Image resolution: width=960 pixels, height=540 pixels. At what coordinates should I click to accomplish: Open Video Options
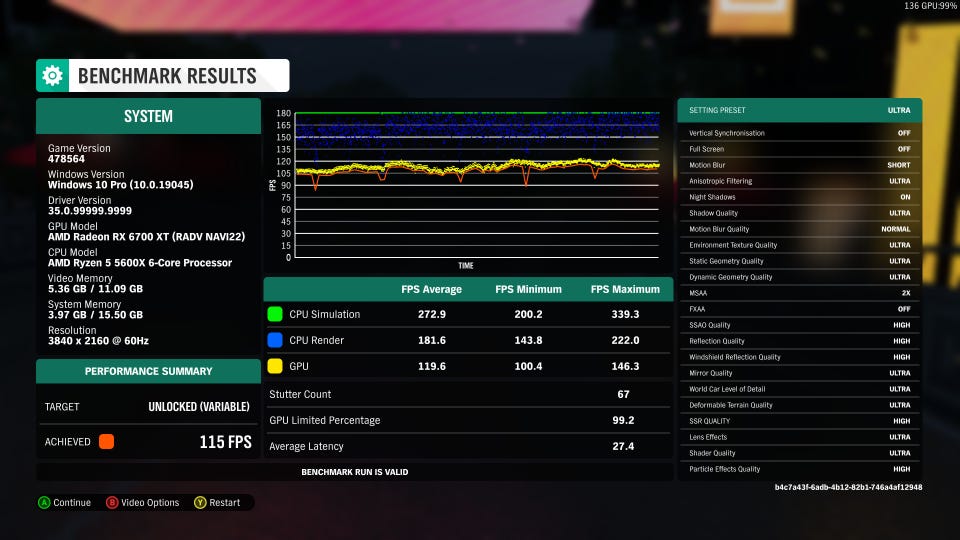(x=150, y=503)
